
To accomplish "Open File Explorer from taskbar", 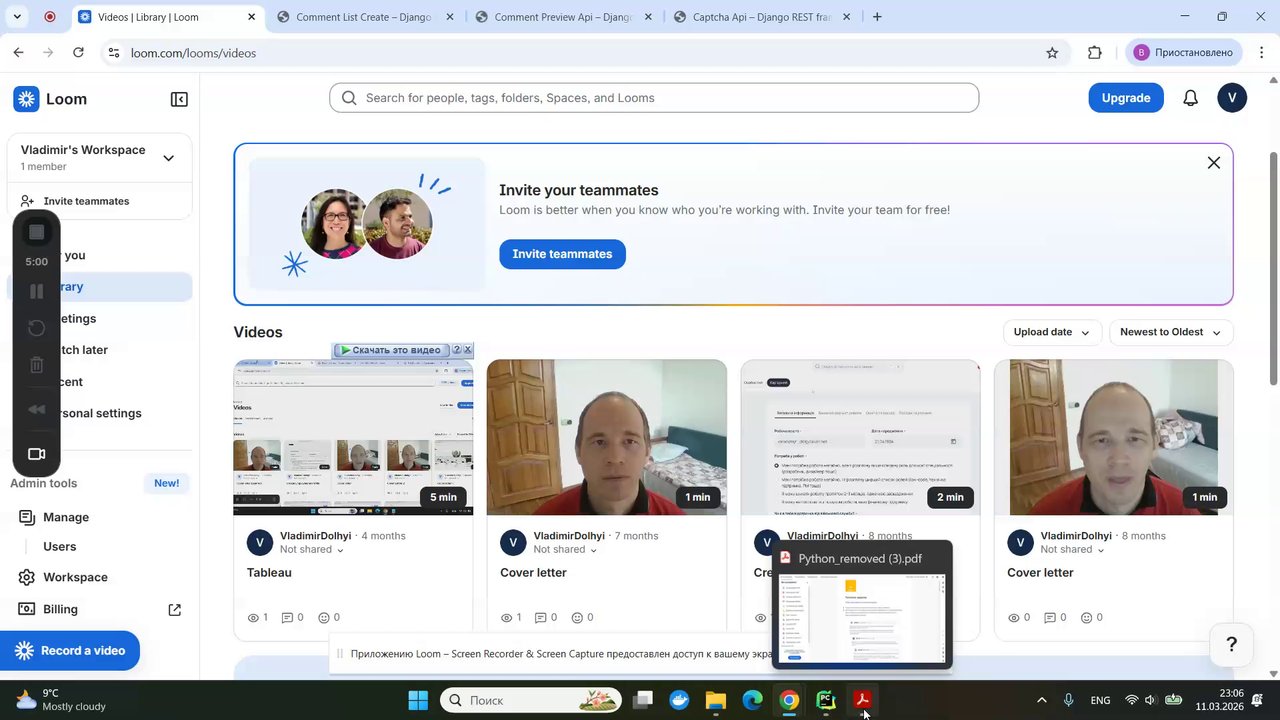I will (x=716, y=700).
